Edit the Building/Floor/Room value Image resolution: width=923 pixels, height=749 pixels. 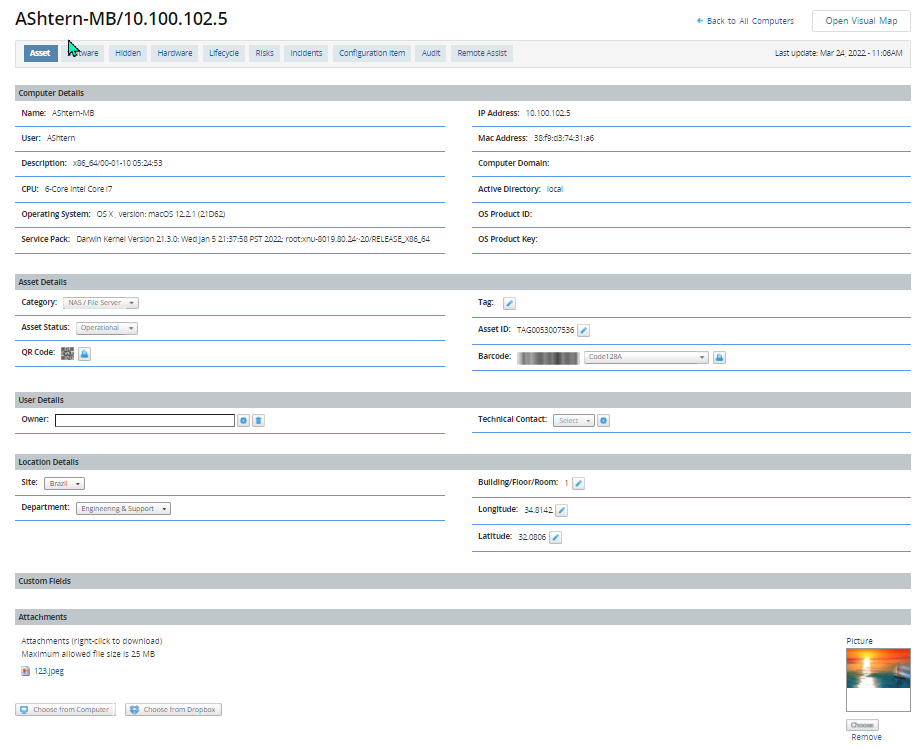578,483
